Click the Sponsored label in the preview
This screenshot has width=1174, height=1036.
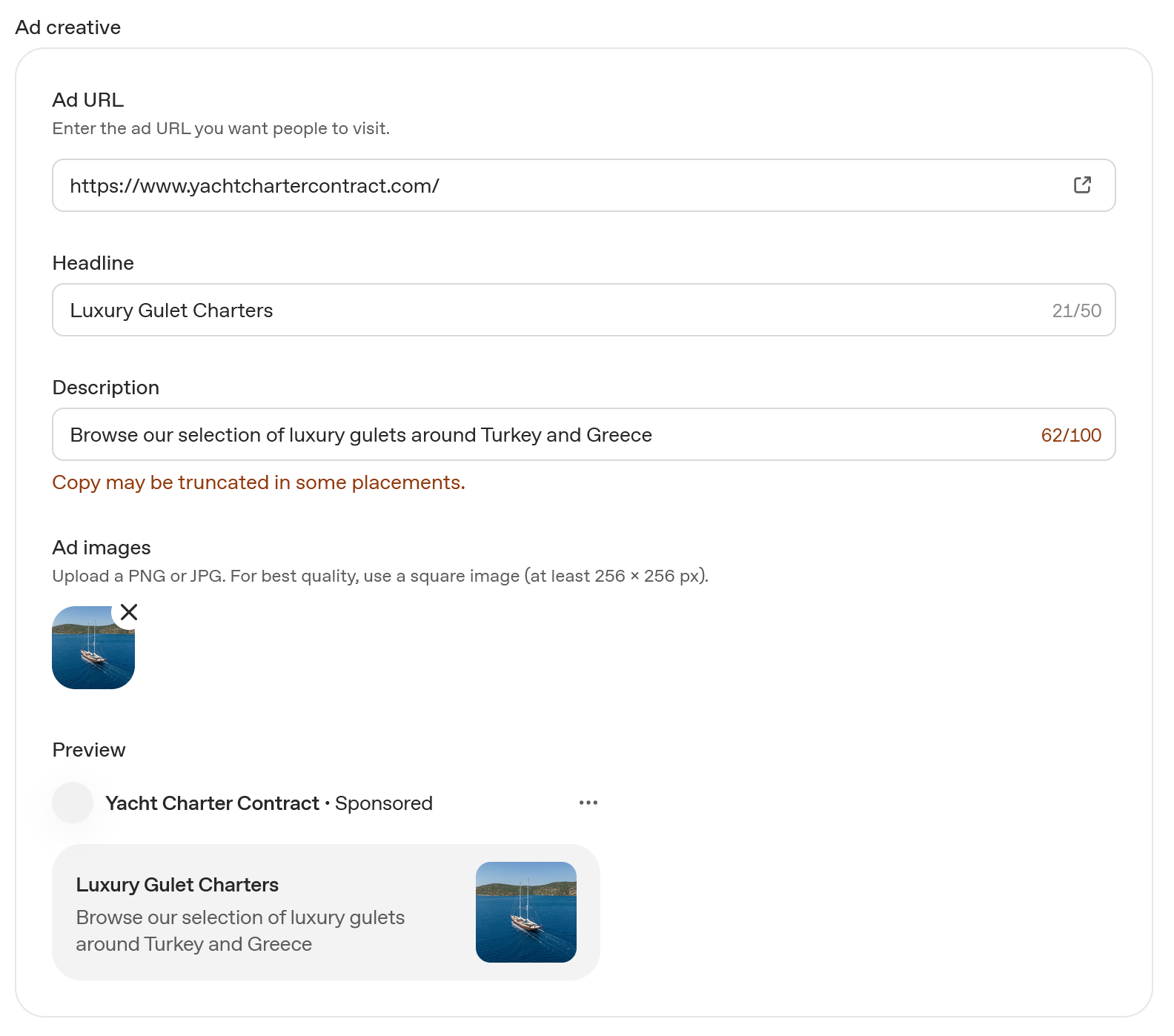[384, 803]
